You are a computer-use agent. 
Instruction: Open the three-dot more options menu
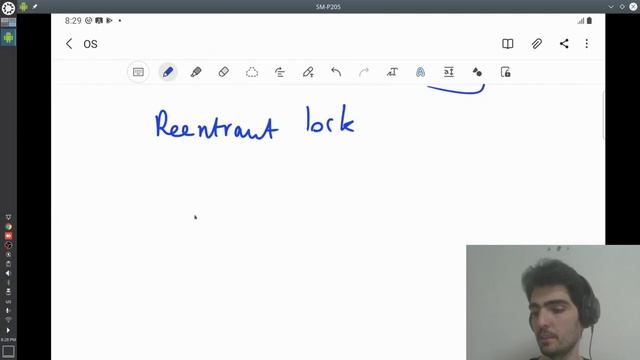coord(587,44)
